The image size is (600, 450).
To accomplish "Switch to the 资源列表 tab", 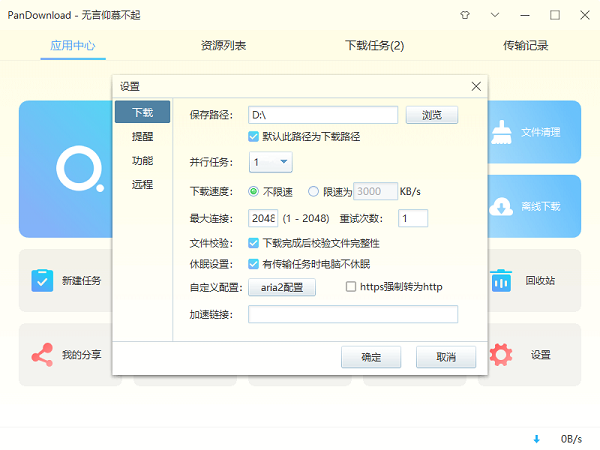I will click(x=223, y=46).
